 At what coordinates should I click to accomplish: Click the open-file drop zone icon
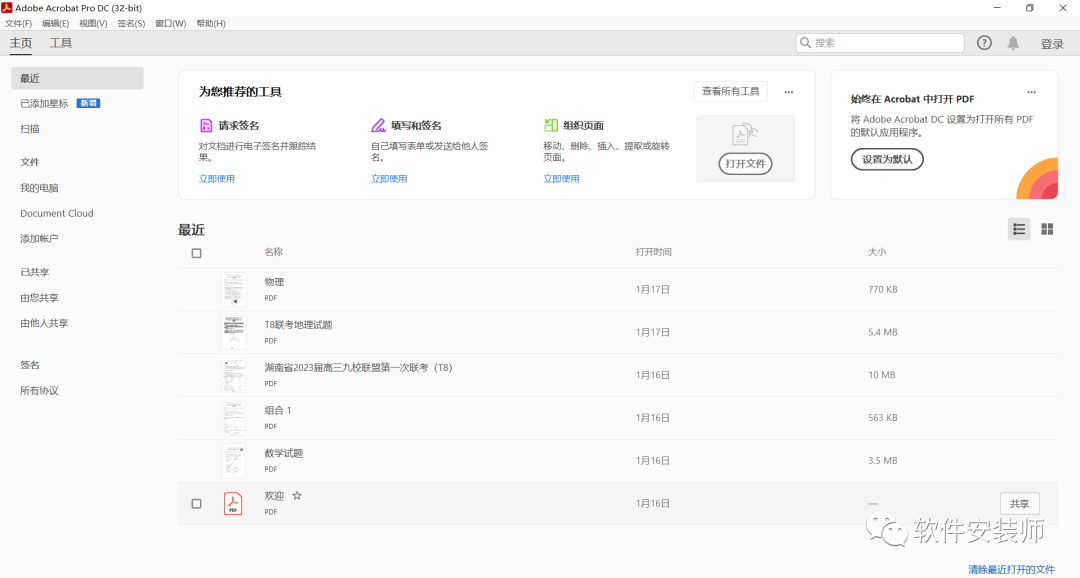tap(744, 134)
